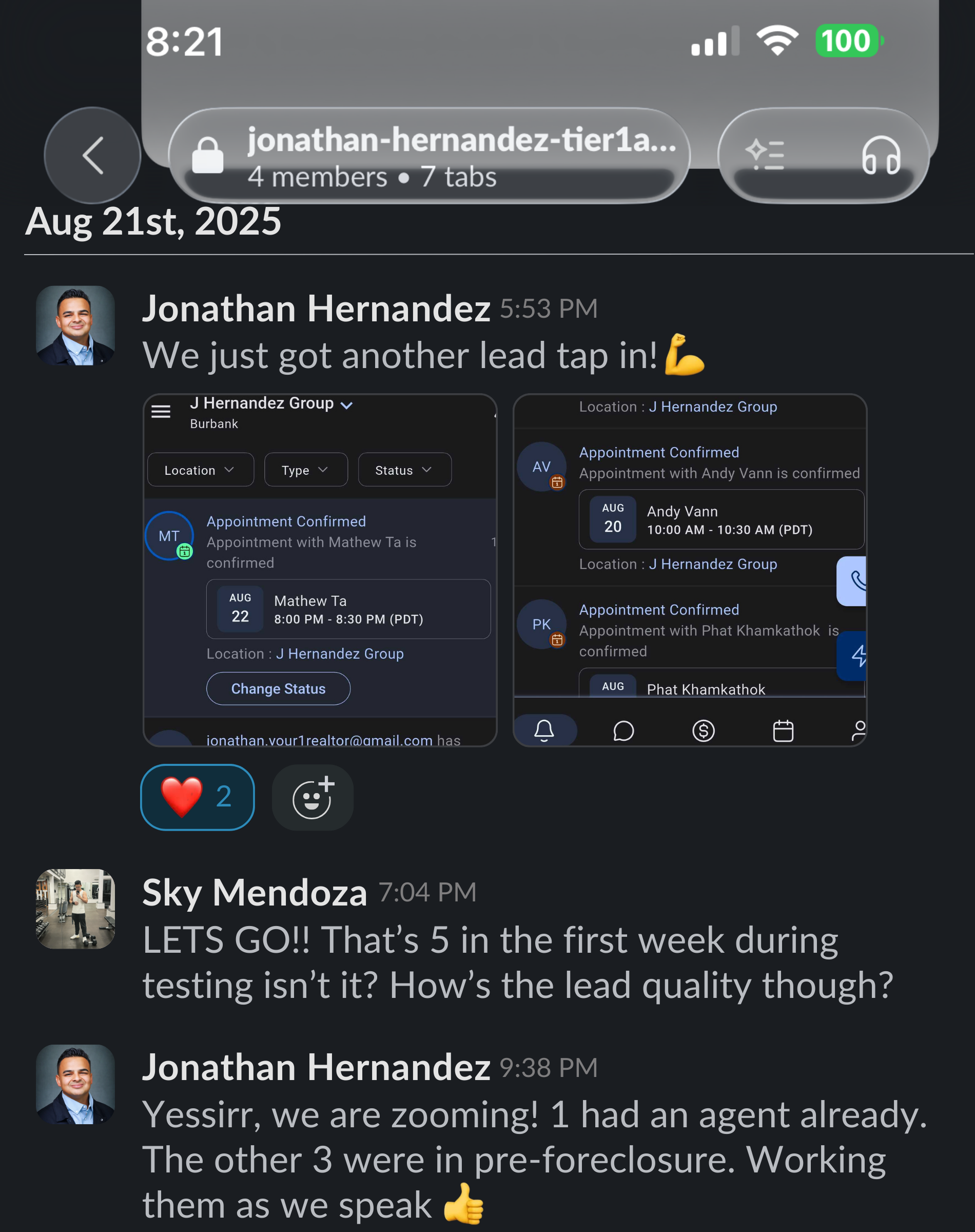This screenshot has width=975, height=1232.
Task: Open AI summary sparkle list icon
Action: tap(765, 155)
